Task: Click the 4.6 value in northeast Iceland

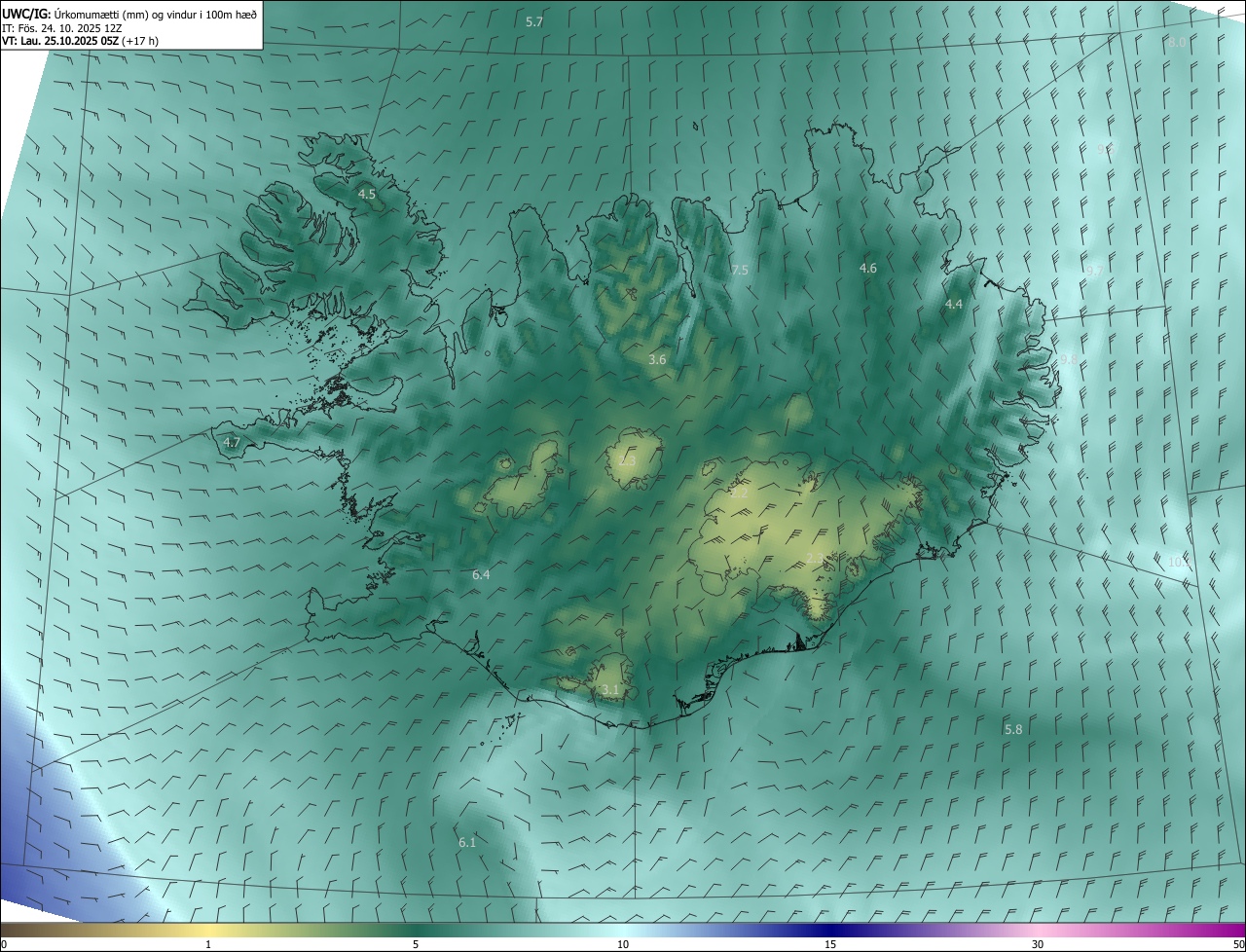Action: [x=868, y=269]
